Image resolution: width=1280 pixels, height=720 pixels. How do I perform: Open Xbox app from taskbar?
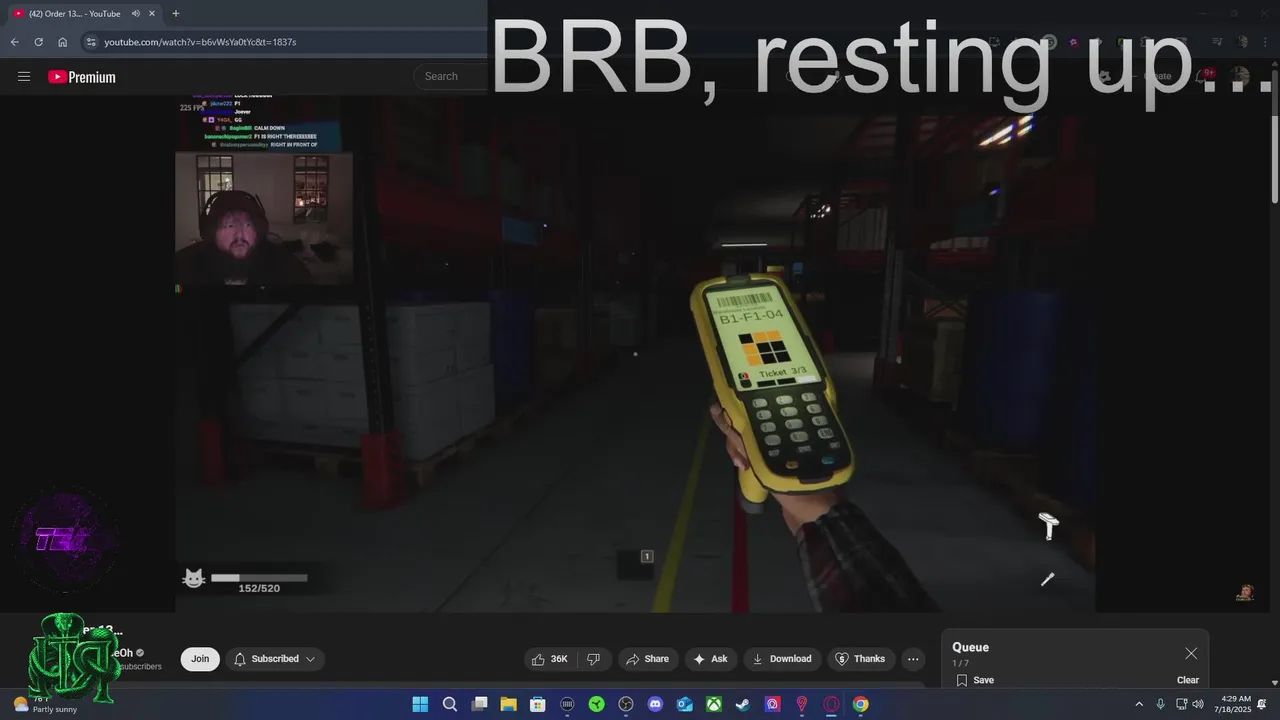(x=714, y=704)
